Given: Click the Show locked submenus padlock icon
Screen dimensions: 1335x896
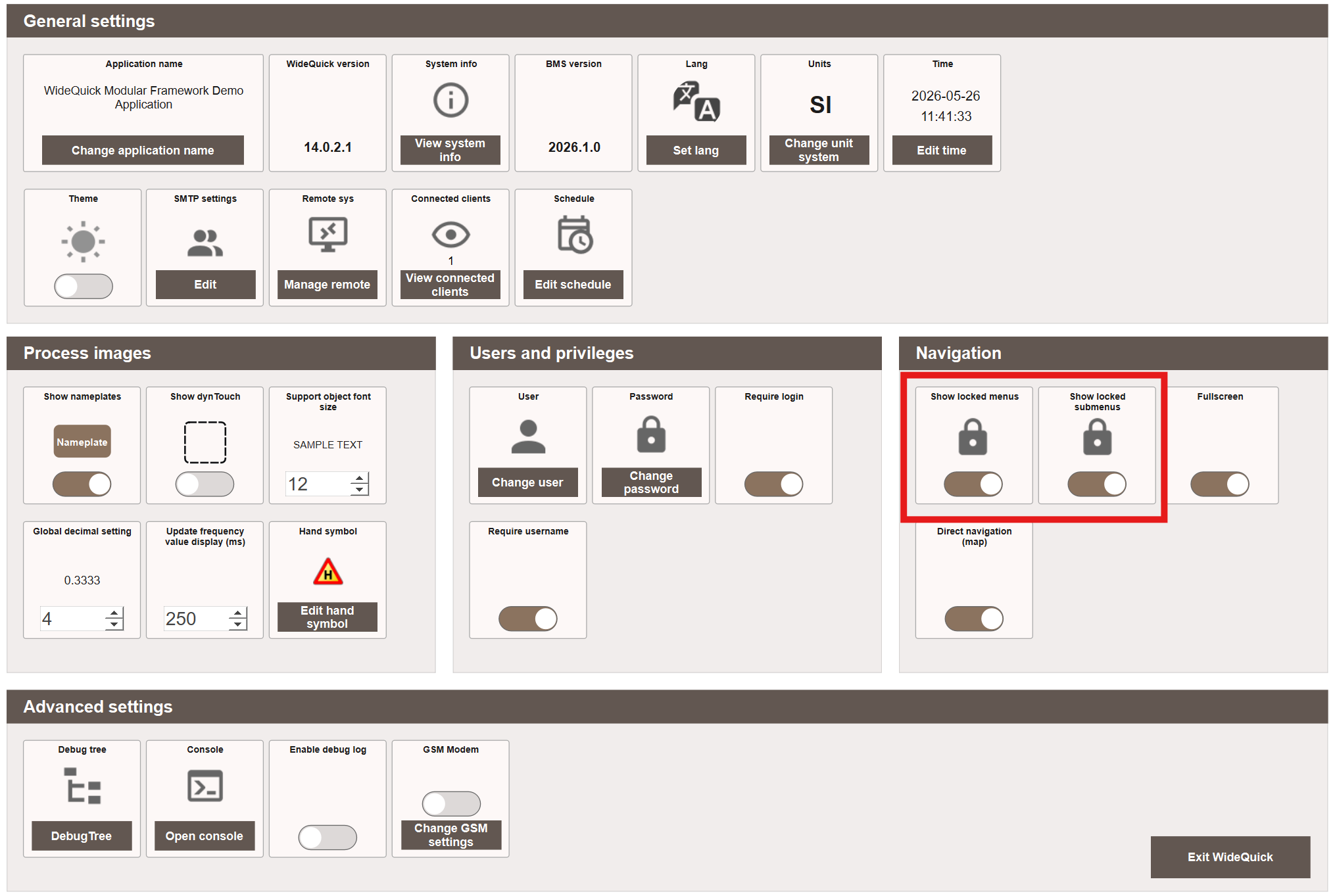Looking at the screenshot, I should pos(1097,437).
